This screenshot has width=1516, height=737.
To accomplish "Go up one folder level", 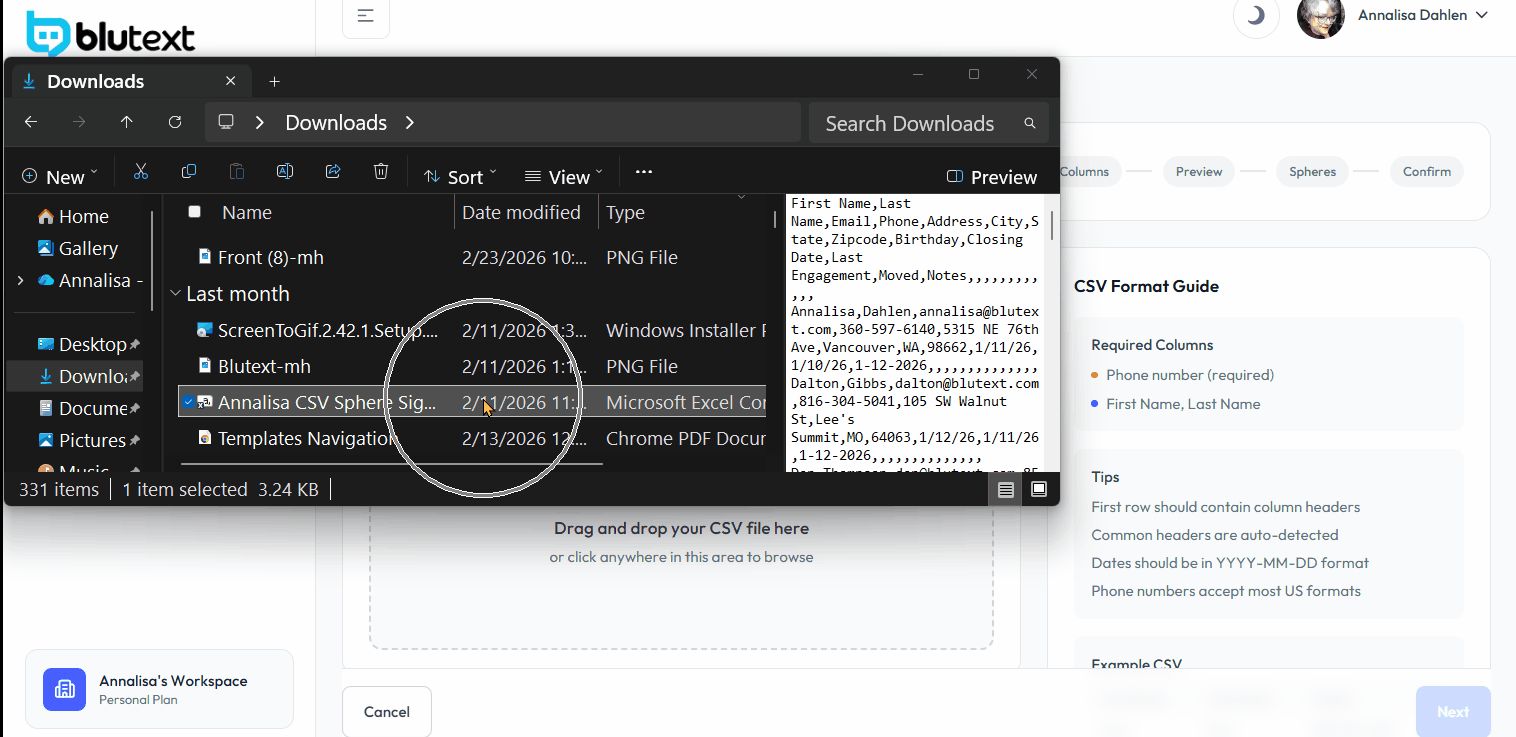I will point(126,122).
